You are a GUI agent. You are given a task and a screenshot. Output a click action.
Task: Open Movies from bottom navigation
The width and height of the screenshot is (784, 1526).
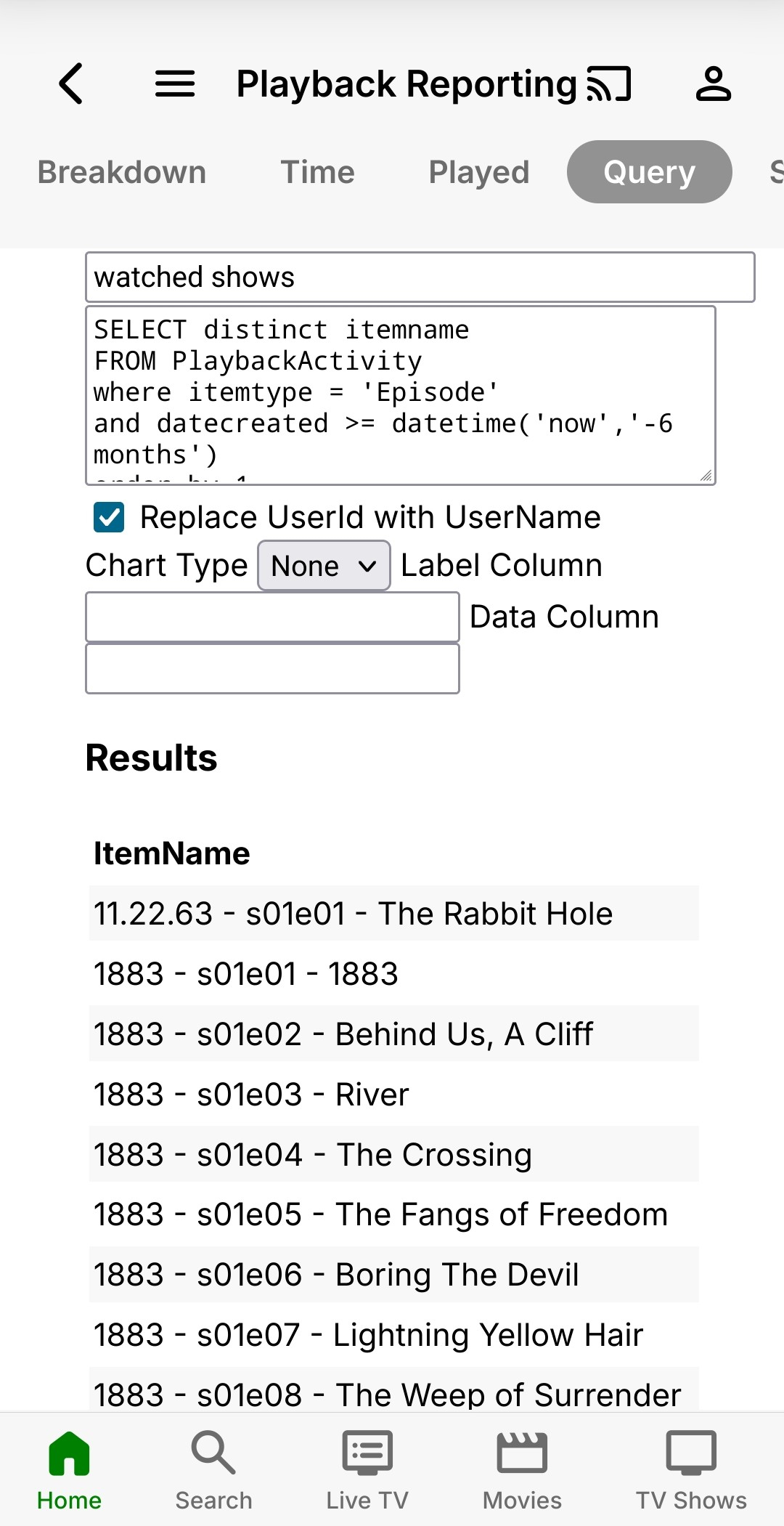(x=522, y=1470)
